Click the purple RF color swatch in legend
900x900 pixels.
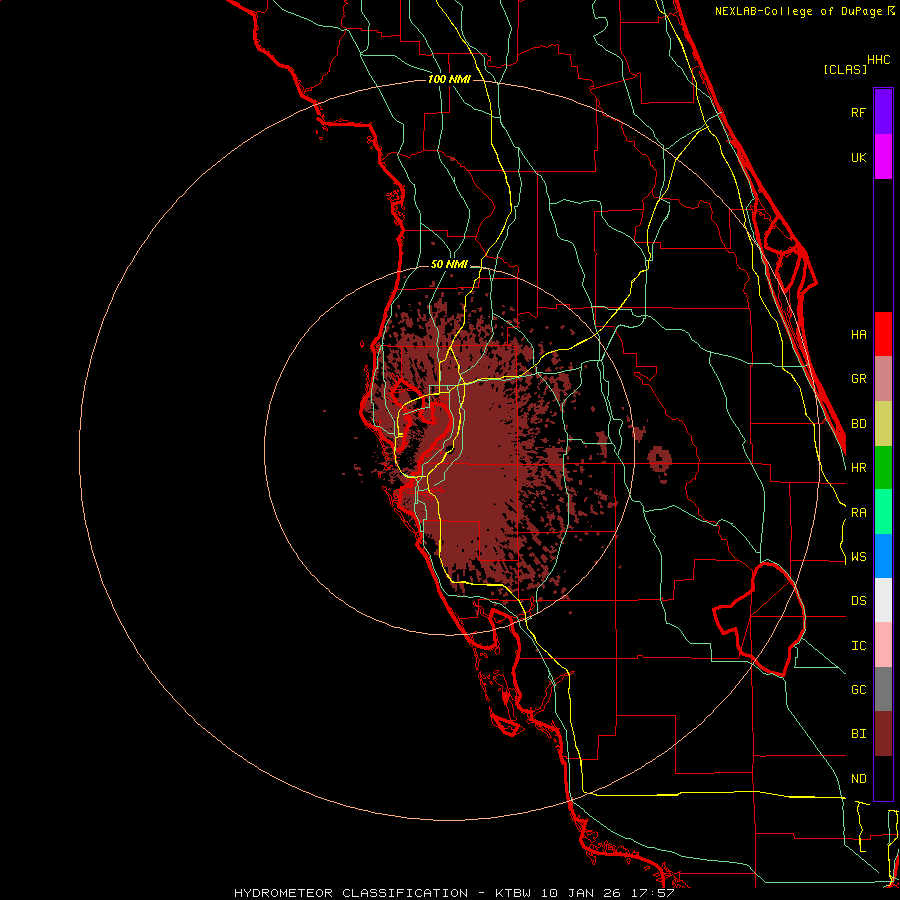pos(883,112)
